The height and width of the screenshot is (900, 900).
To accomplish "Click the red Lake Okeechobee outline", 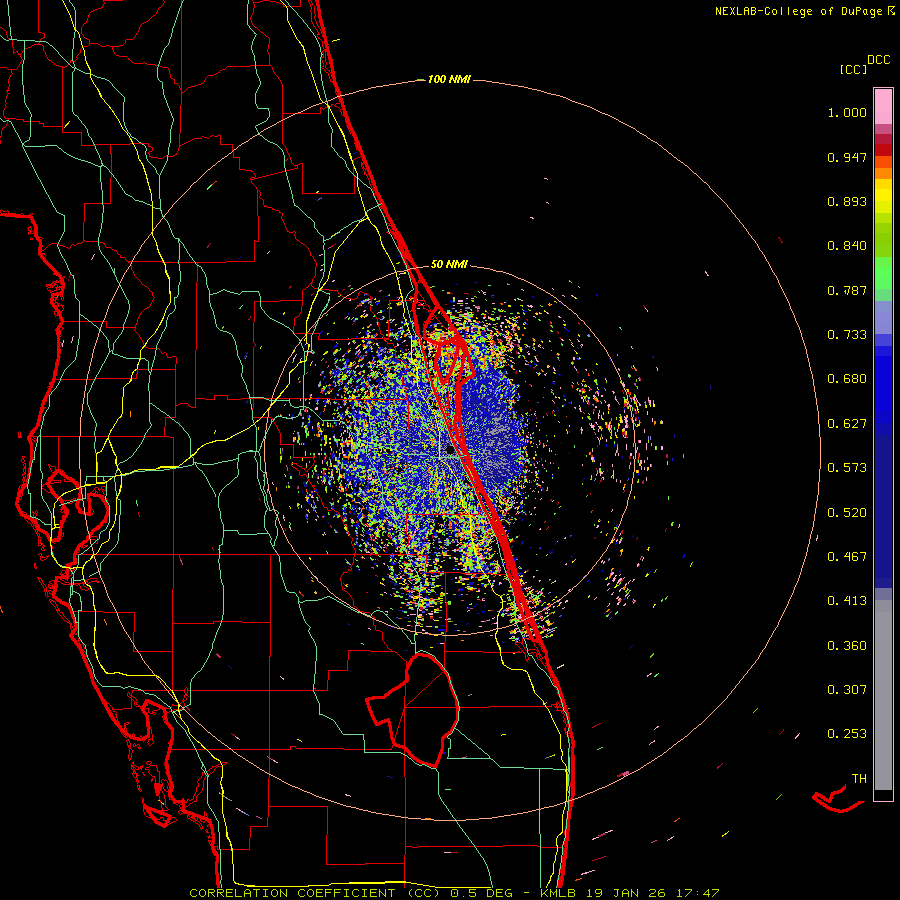I will tap(413, 710).
